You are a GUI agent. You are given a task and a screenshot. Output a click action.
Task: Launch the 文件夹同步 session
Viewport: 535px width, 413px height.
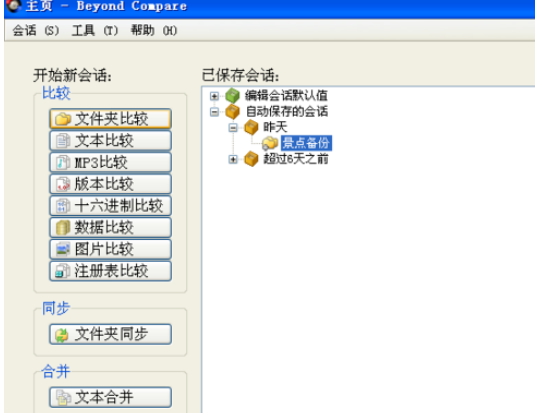[x=110, y=334]
